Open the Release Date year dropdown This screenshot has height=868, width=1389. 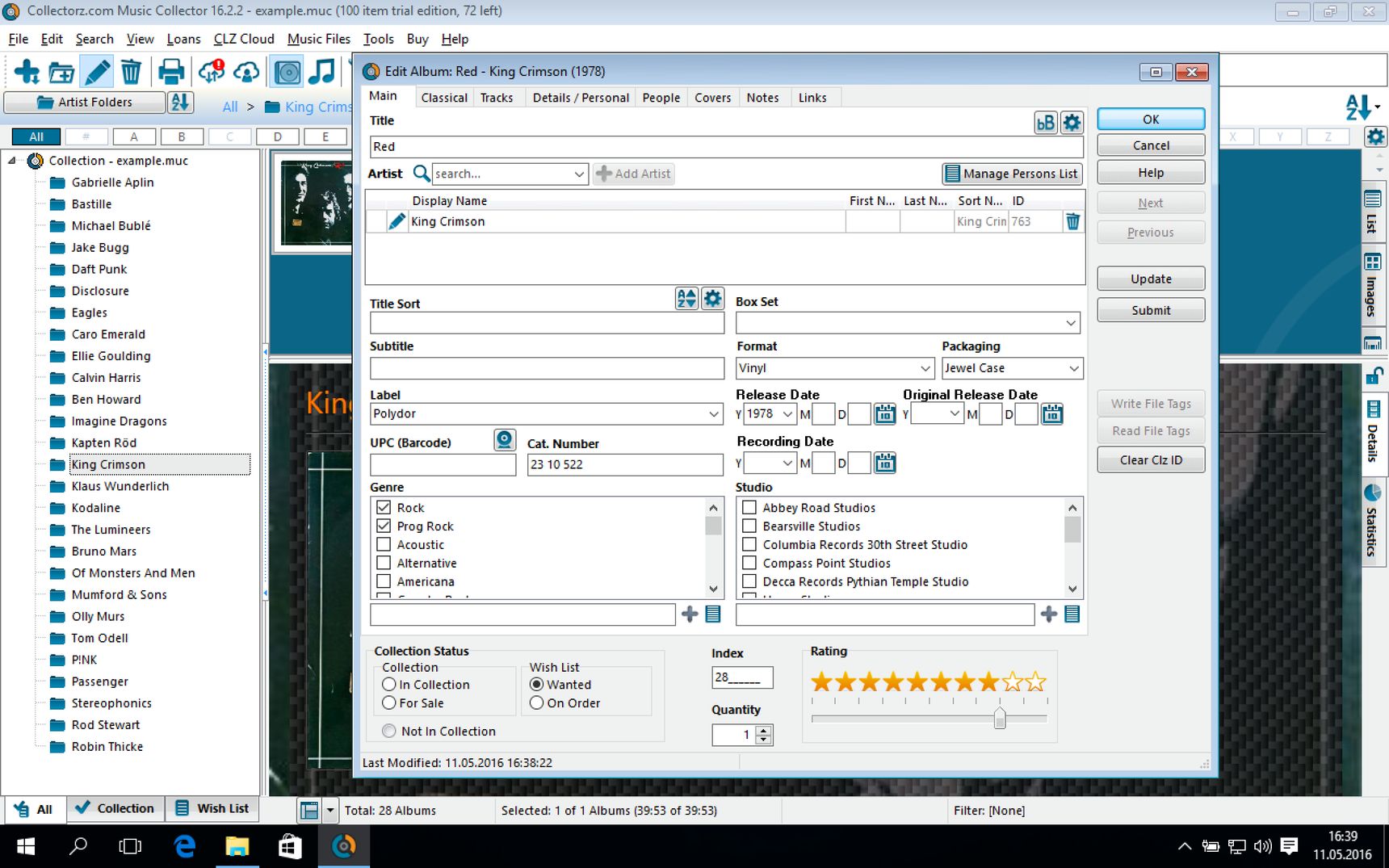pos(787,414)
